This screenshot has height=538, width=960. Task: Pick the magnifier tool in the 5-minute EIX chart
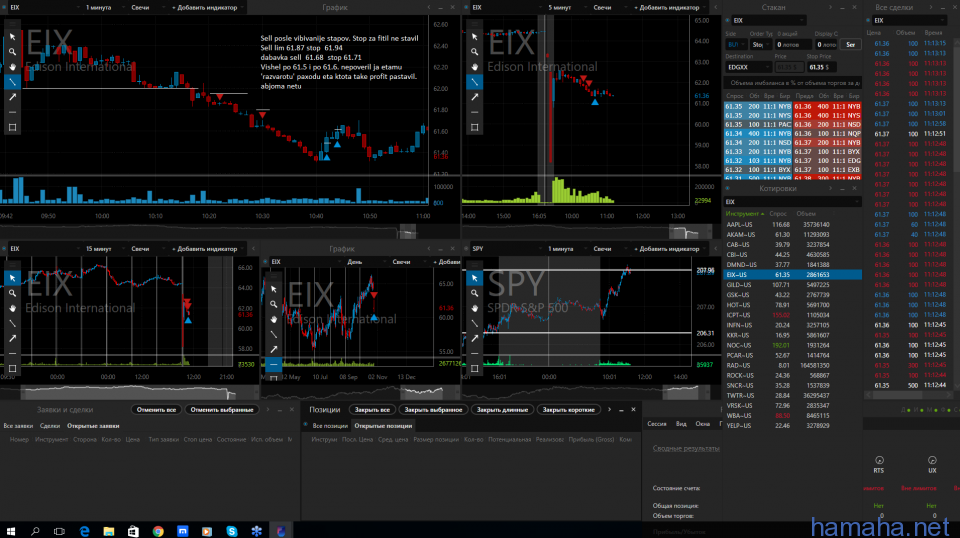click(474, 52)
